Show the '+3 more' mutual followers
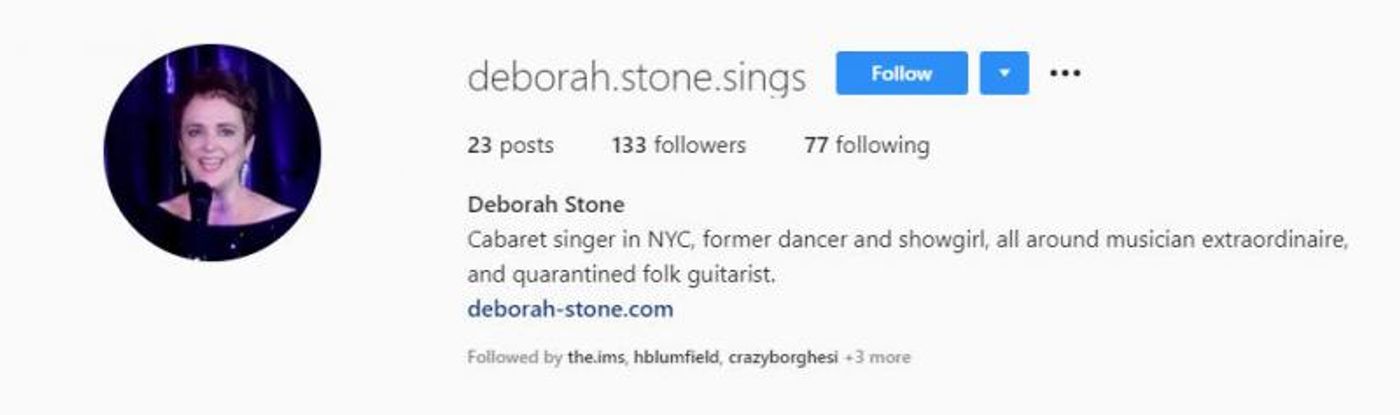Image resolution: width=1400 pixels, height=415 pixels. [877, 357]
